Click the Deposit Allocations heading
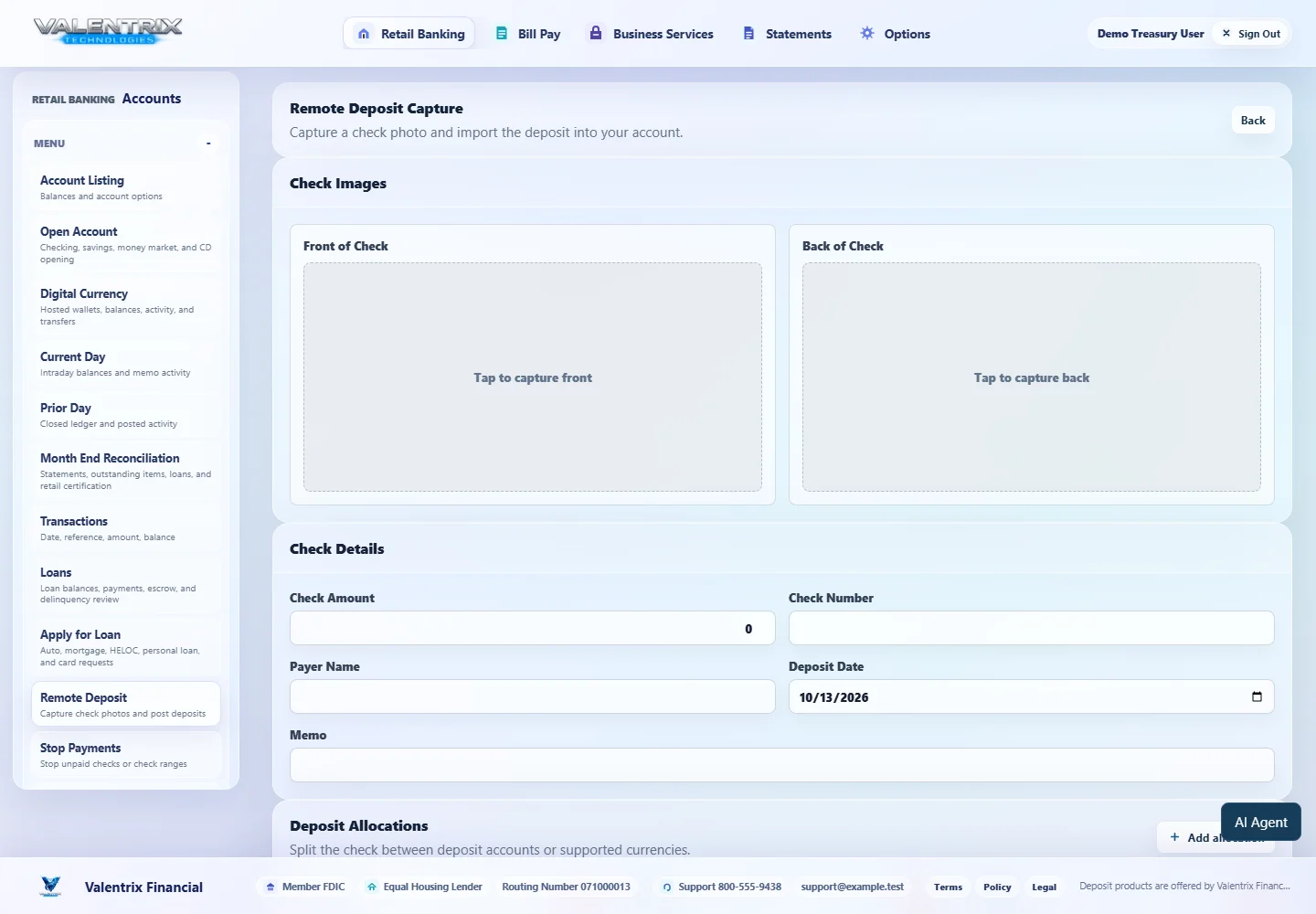 coord(359,825)
